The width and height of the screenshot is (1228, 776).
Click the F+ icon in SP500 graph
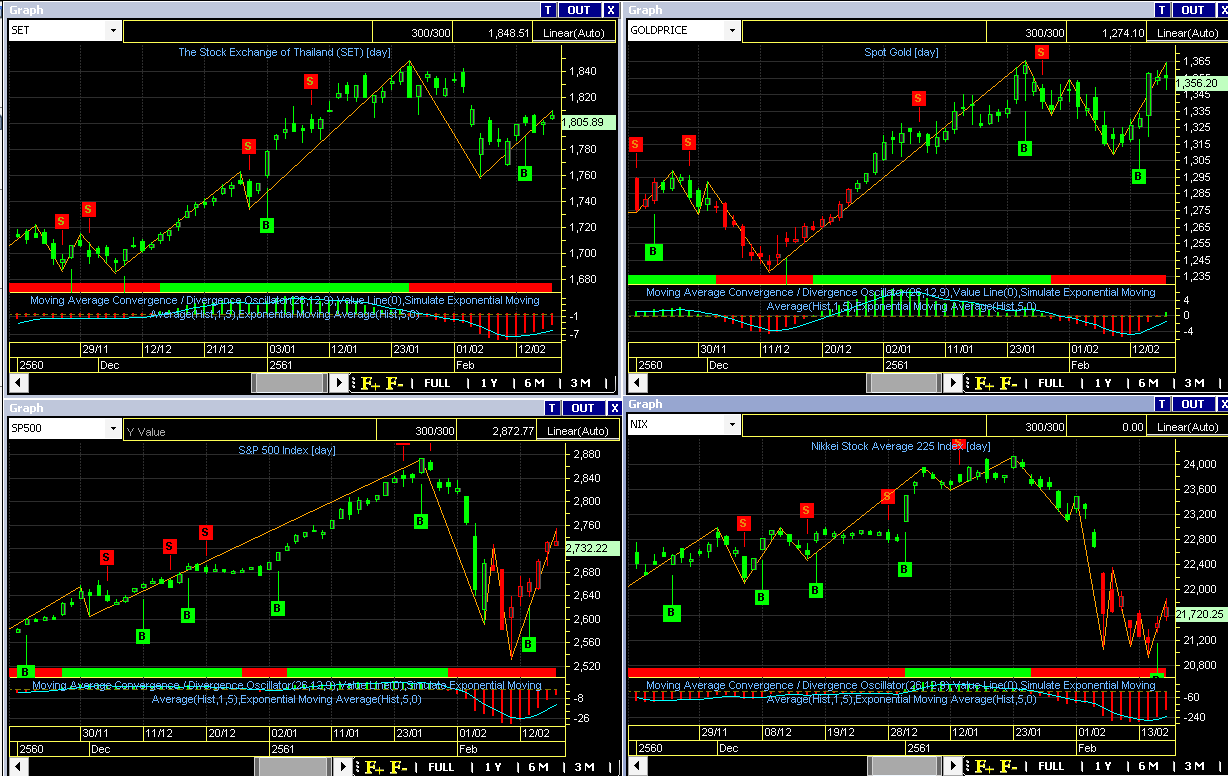coord(375,768)
